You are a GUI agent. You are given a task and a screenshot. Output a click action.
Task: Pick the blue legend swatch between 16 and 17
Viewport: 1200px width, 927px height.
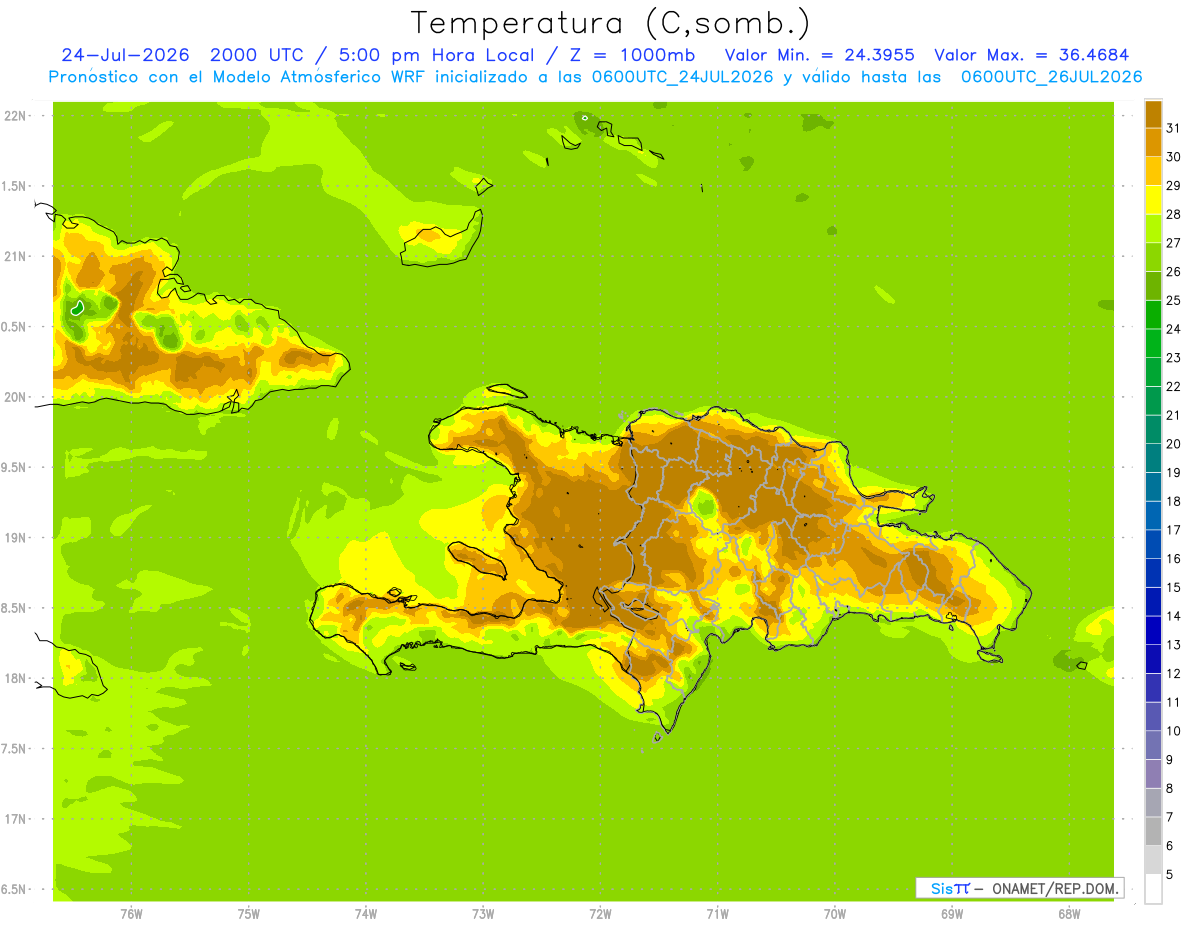click(1153, 544)
